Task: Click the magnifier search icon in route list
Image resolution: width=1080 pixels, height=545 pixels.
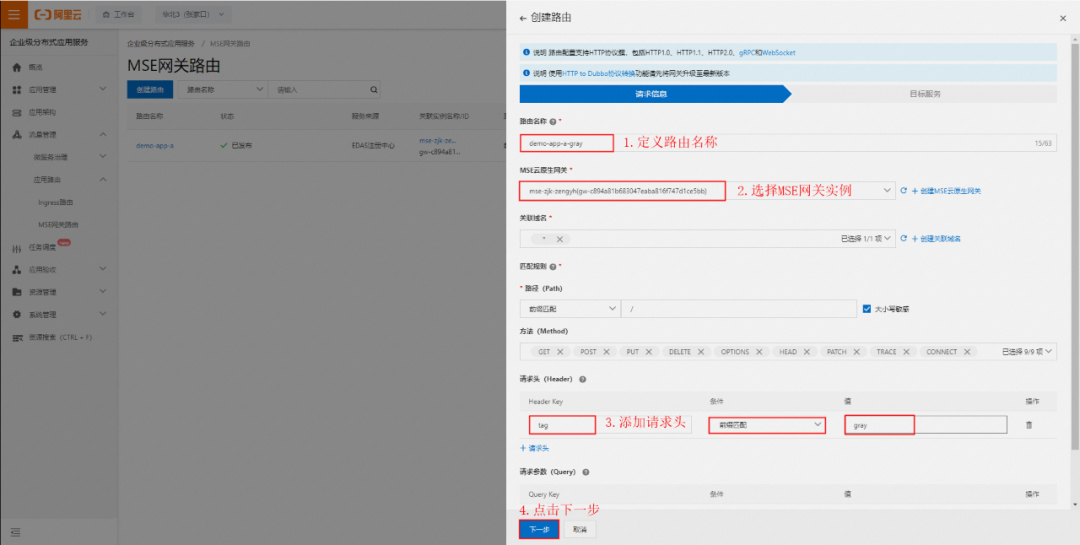Action: coord(374,90)
